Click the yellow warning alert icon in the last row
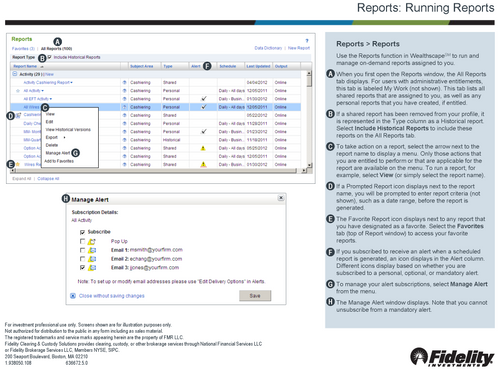 [x=203, y=164]
